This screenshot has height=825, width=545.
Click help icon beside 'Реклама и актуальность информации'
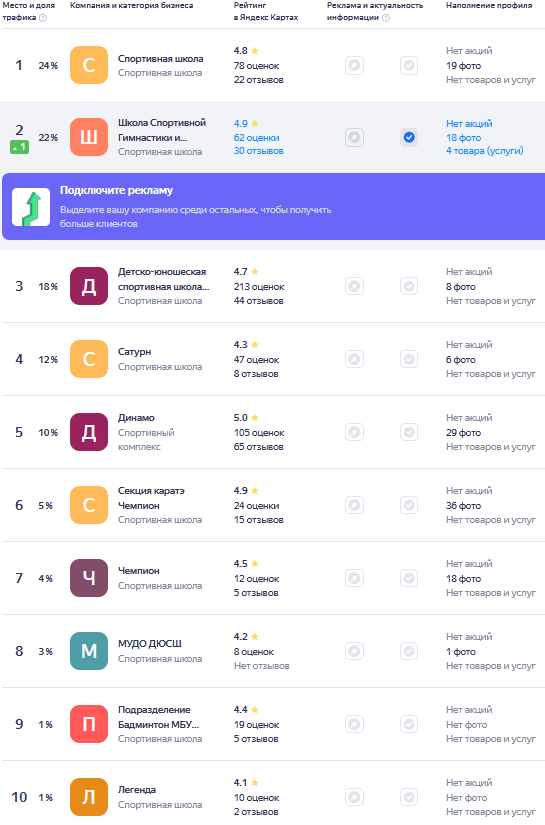point(386,18)
